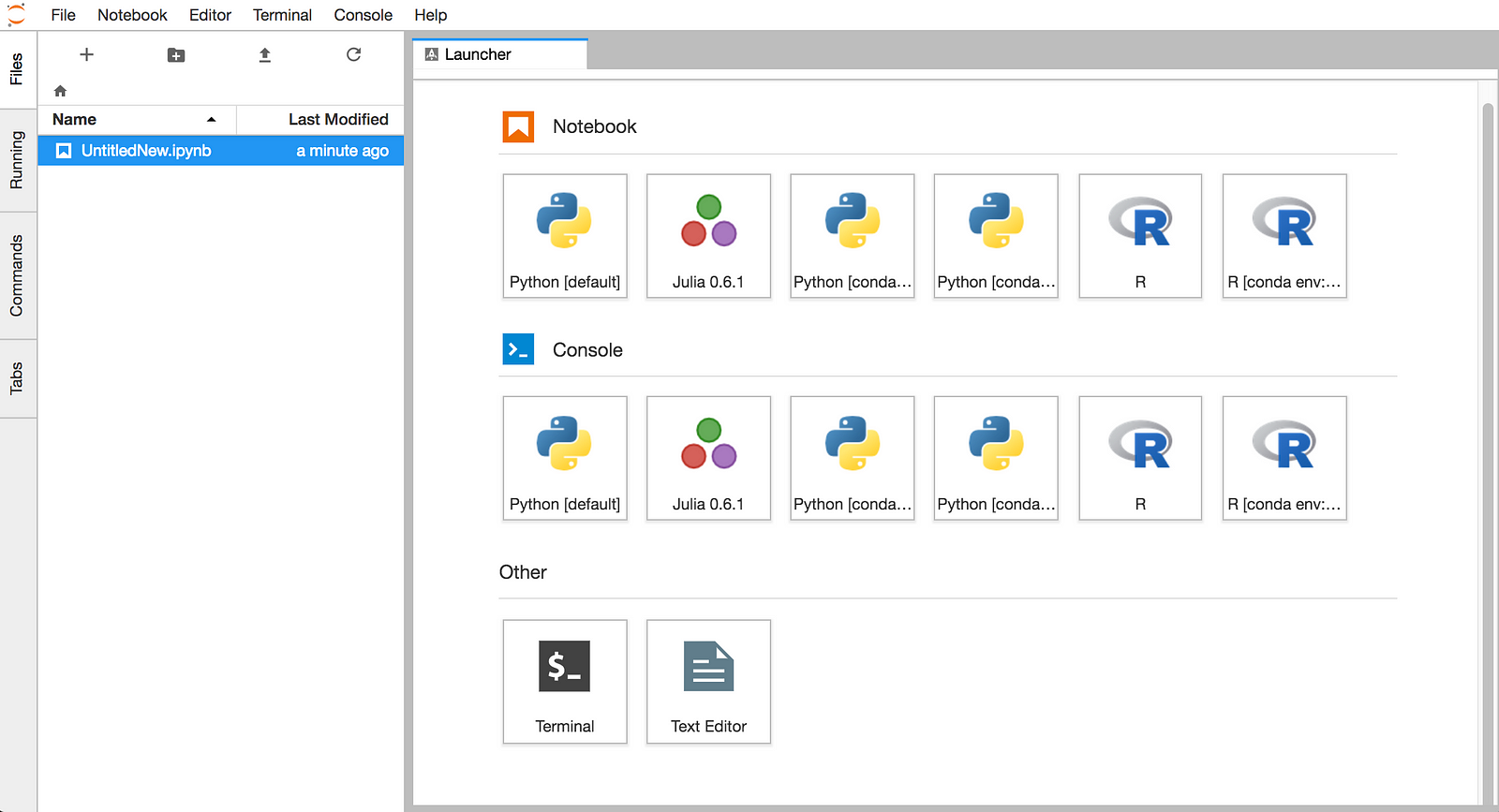The height and width of the screenshot is (812, 1499).
Task: Launch a Python [default] notebook
Action: click(x=565, y=236)
